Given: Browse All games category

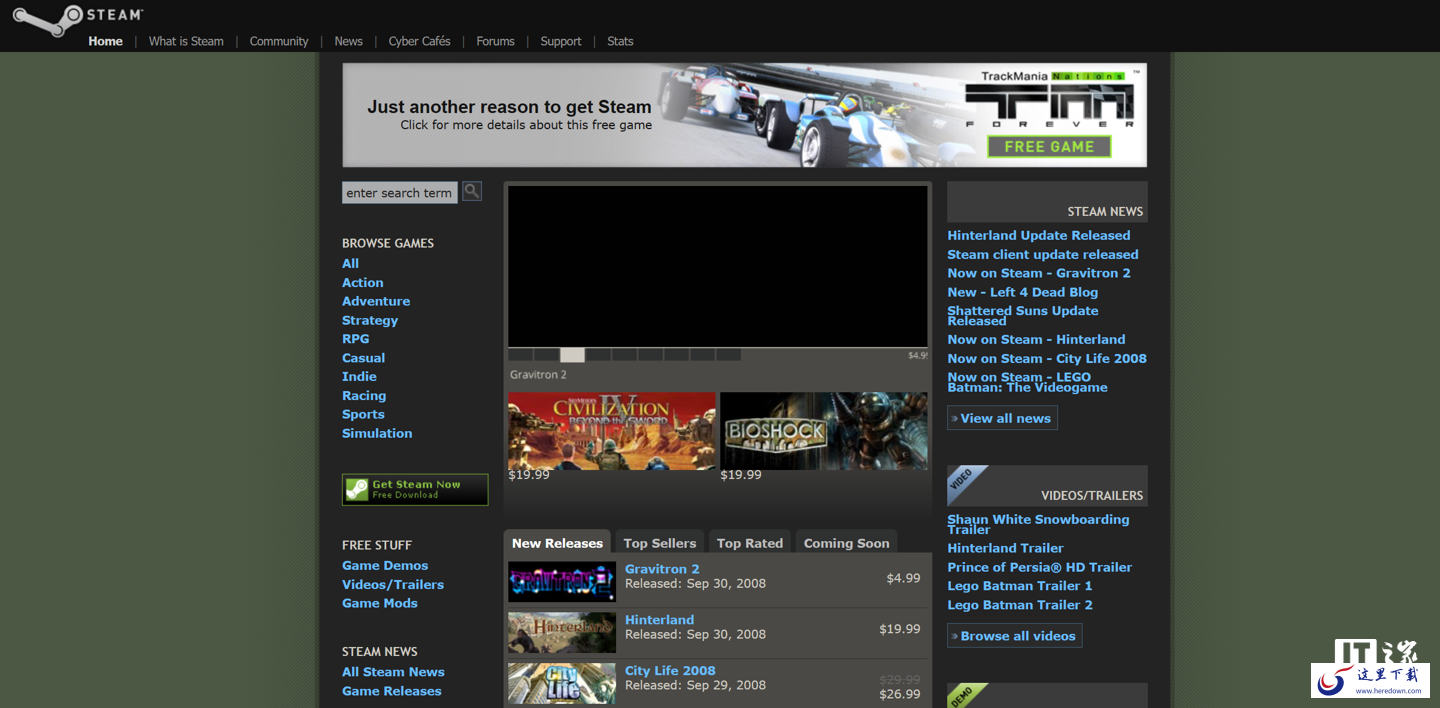Looking at the screenshot, I should click(350, 264).
